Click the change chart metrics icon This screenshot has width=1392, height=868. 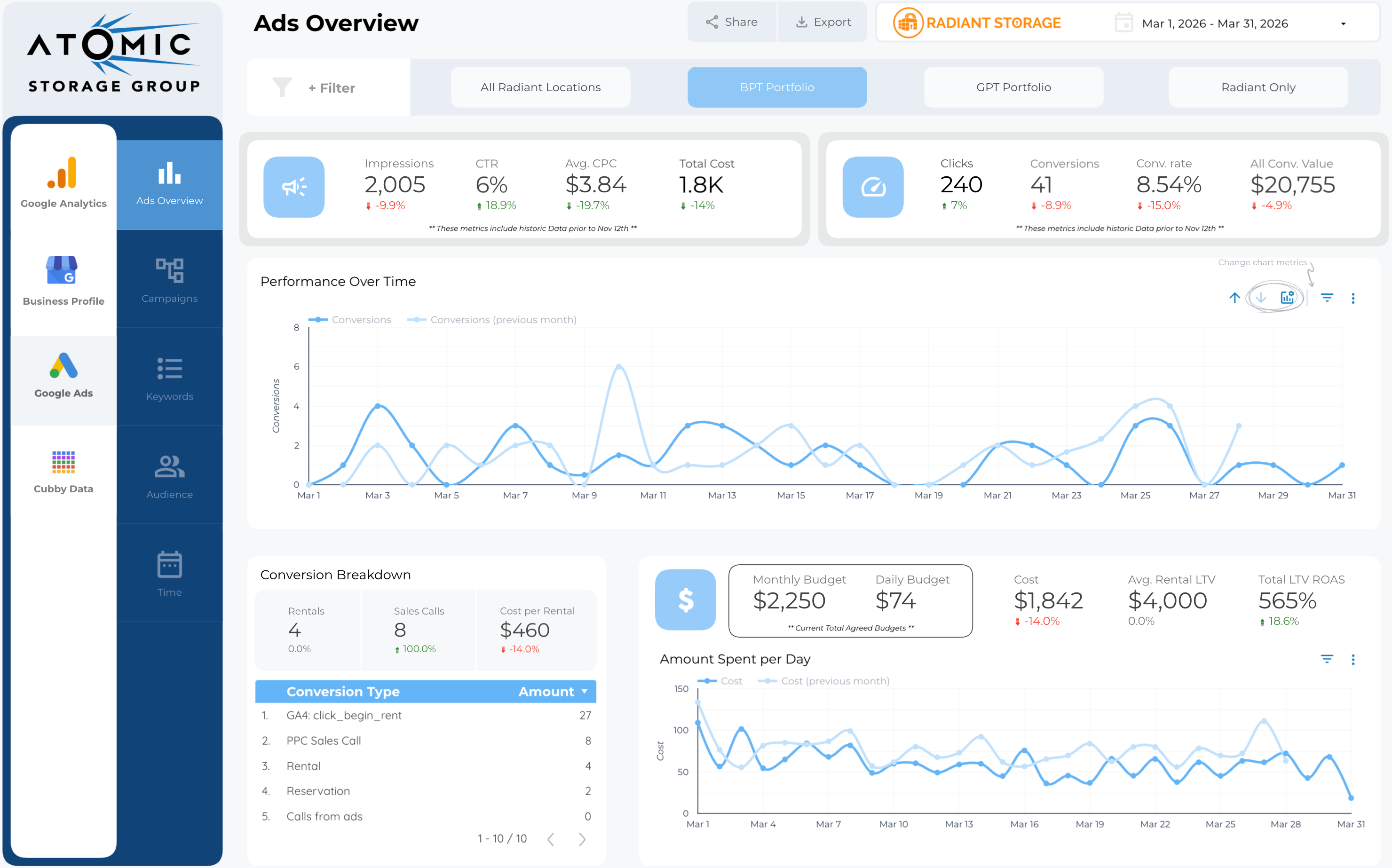[1287, 297]
